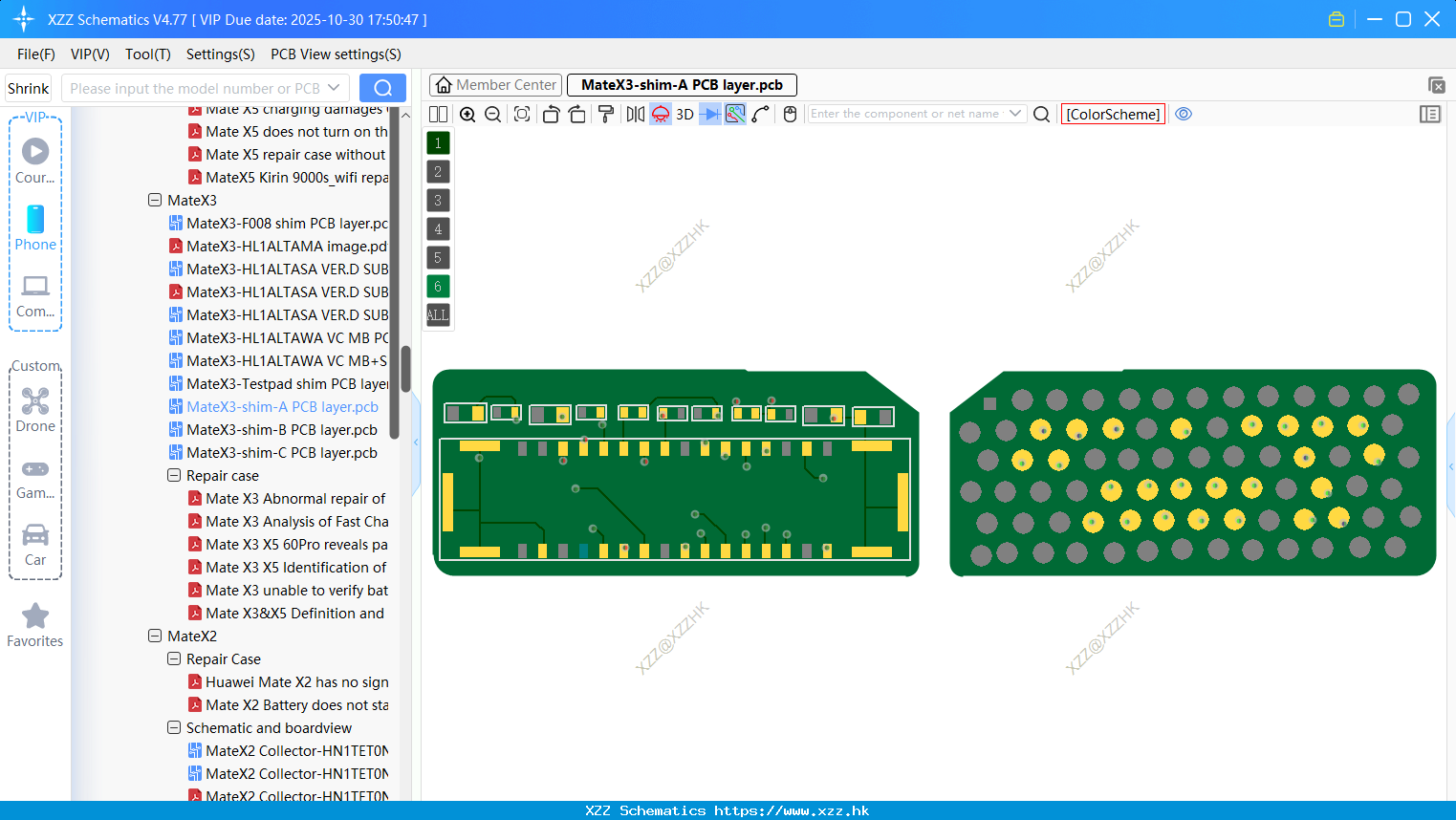Click the file tree vertical scrollbar
The width and height of the screenshot is (1456, 820).
(x=405, y=369)
